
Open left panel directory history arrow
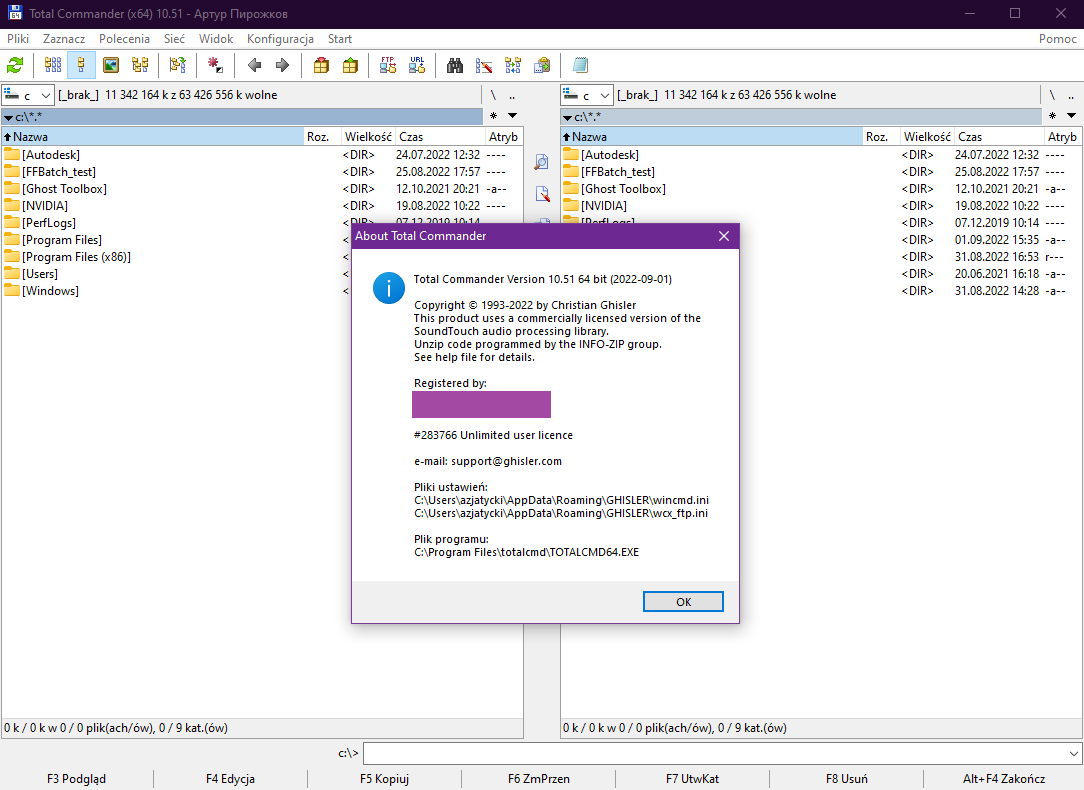[x=512, y=115]
